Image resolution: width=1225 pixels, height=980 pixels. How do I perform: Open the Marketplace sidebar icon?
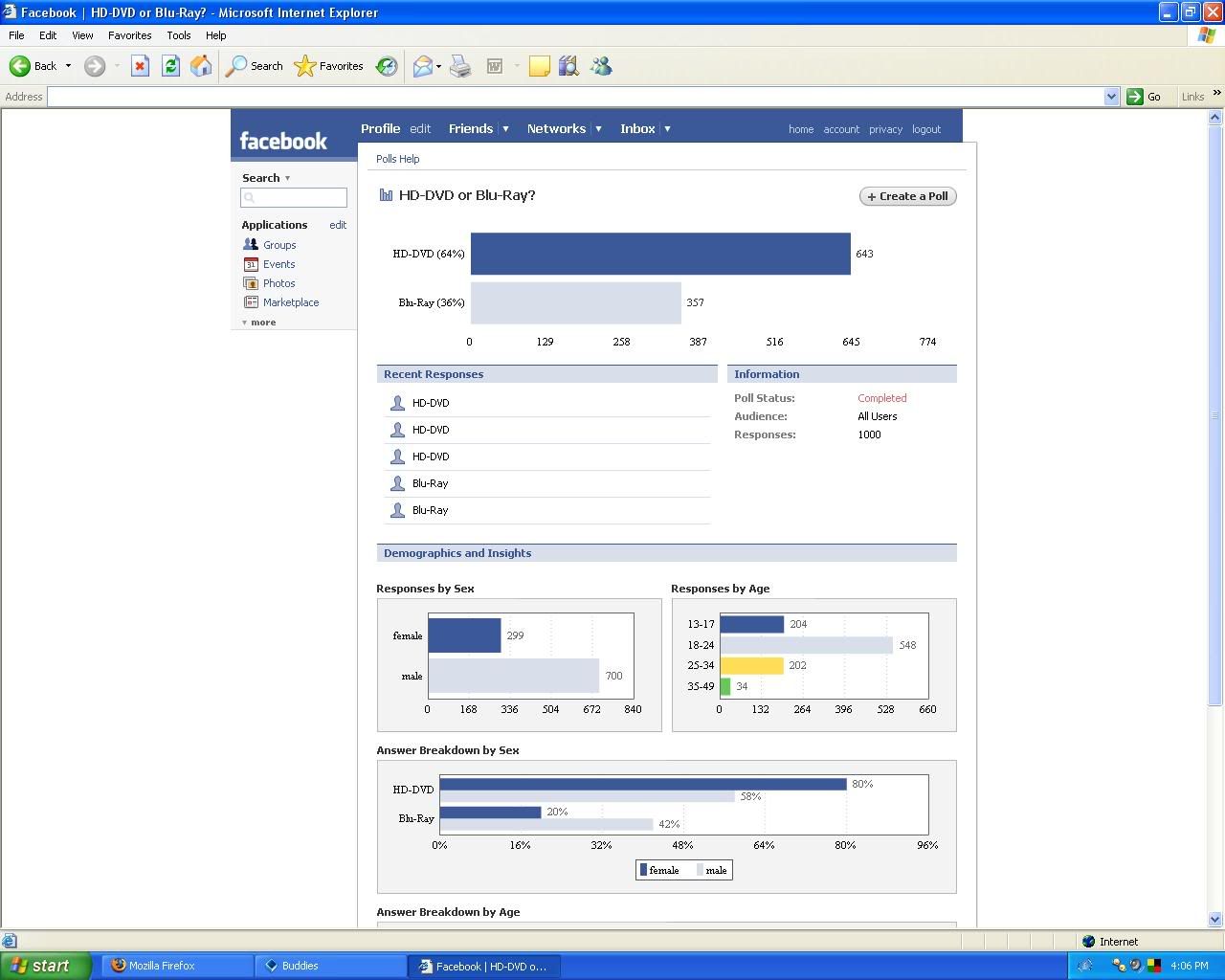(251, 302)
